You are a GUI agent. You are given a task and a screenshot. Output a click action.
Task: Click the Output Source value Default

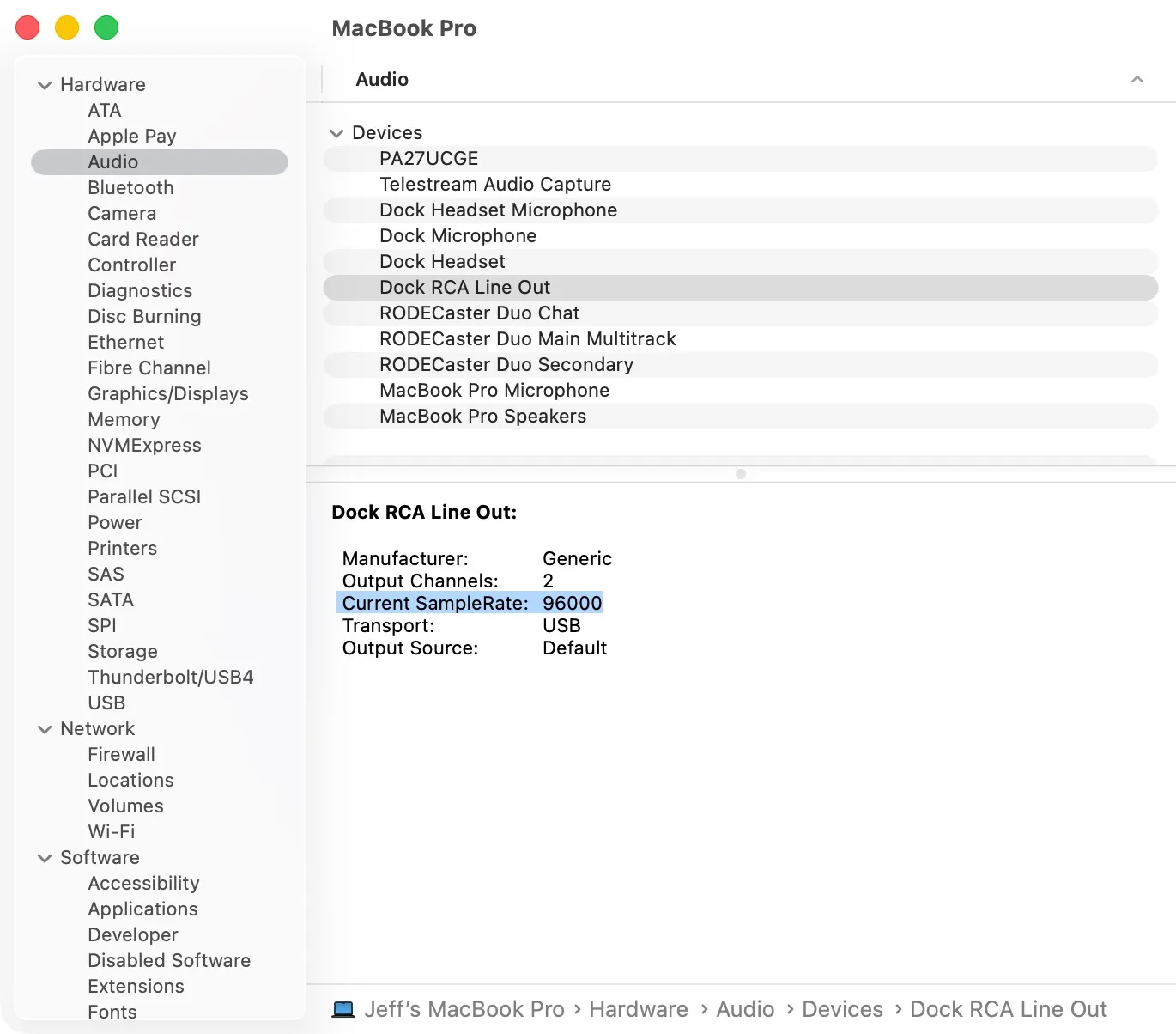pos(575,648)
